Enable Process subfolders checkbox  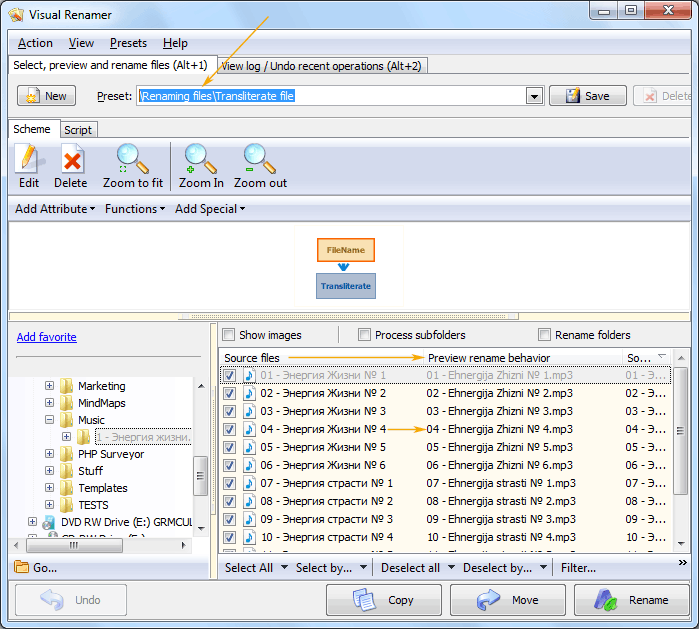point(364,335)
